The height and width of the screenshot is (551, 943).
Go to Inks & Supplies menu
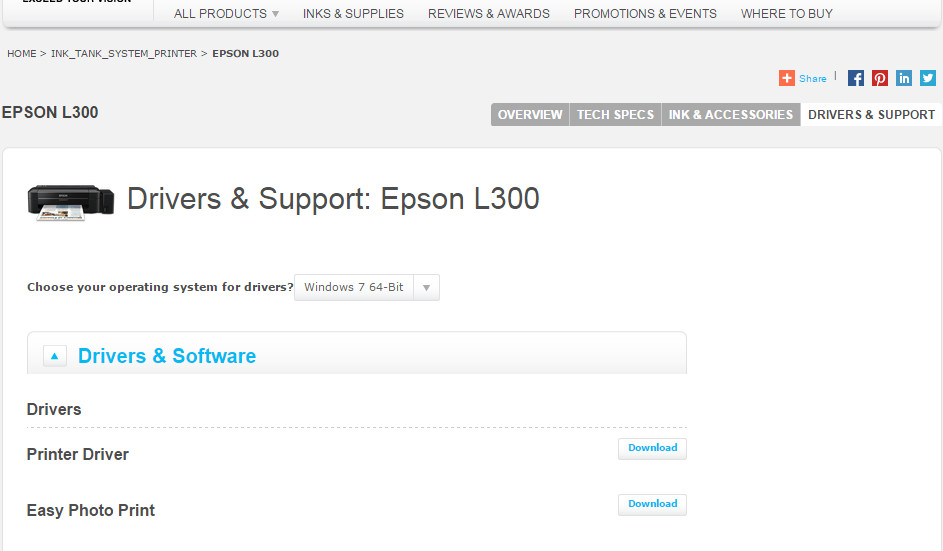pos(353,13)
